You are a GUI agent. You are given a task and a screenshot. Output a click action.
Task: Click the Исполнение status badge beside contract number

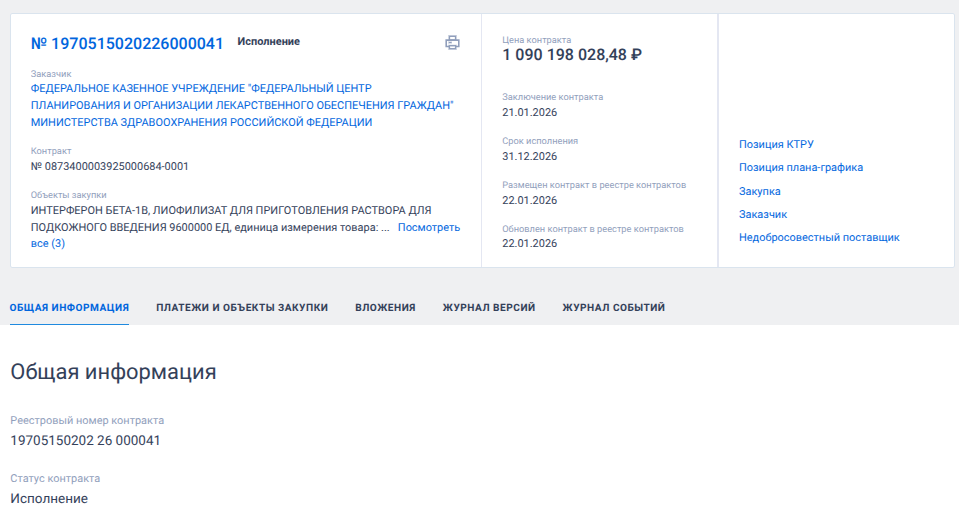pos(268,42)
